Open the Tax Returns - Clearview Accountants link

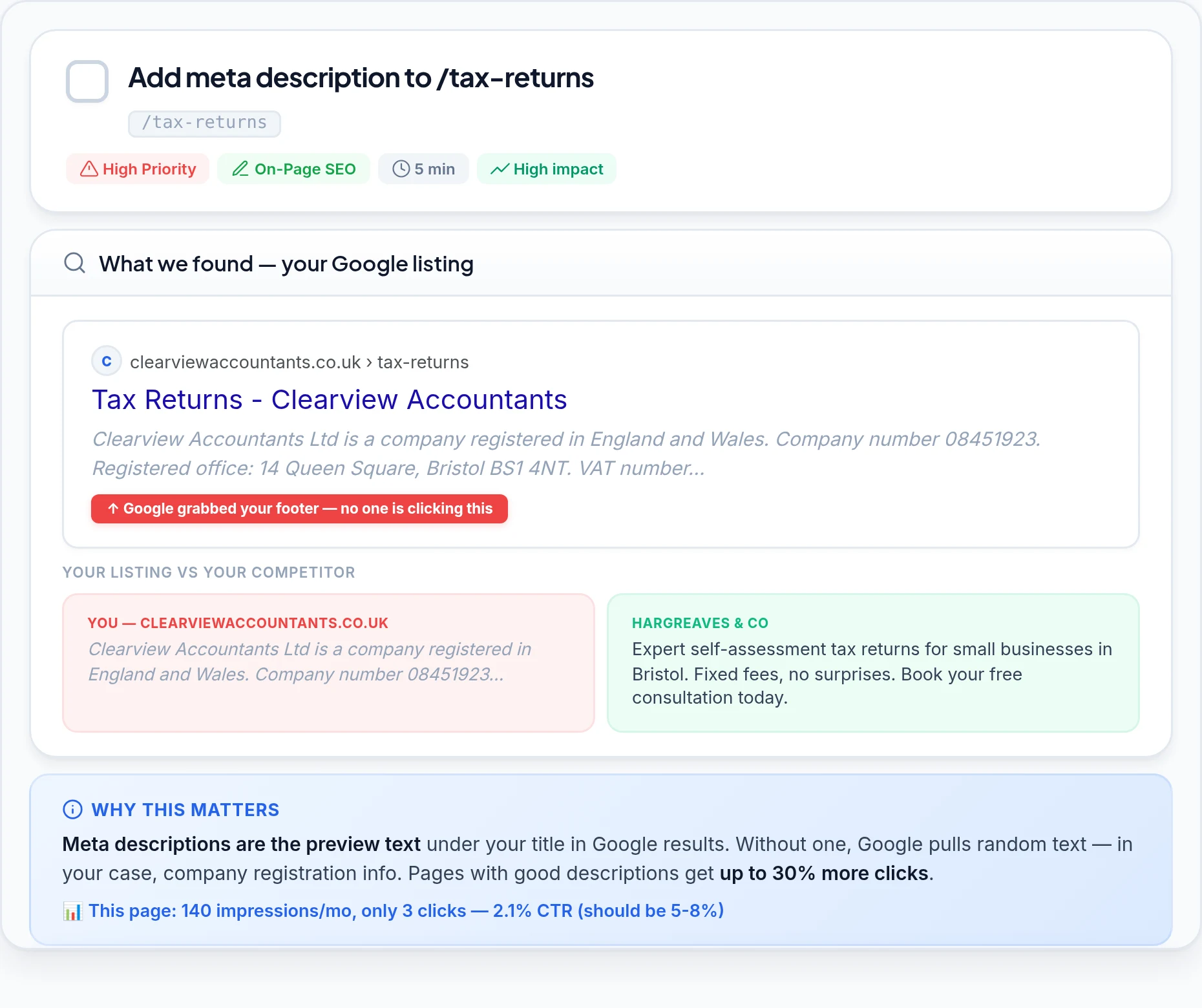(330, 400)
